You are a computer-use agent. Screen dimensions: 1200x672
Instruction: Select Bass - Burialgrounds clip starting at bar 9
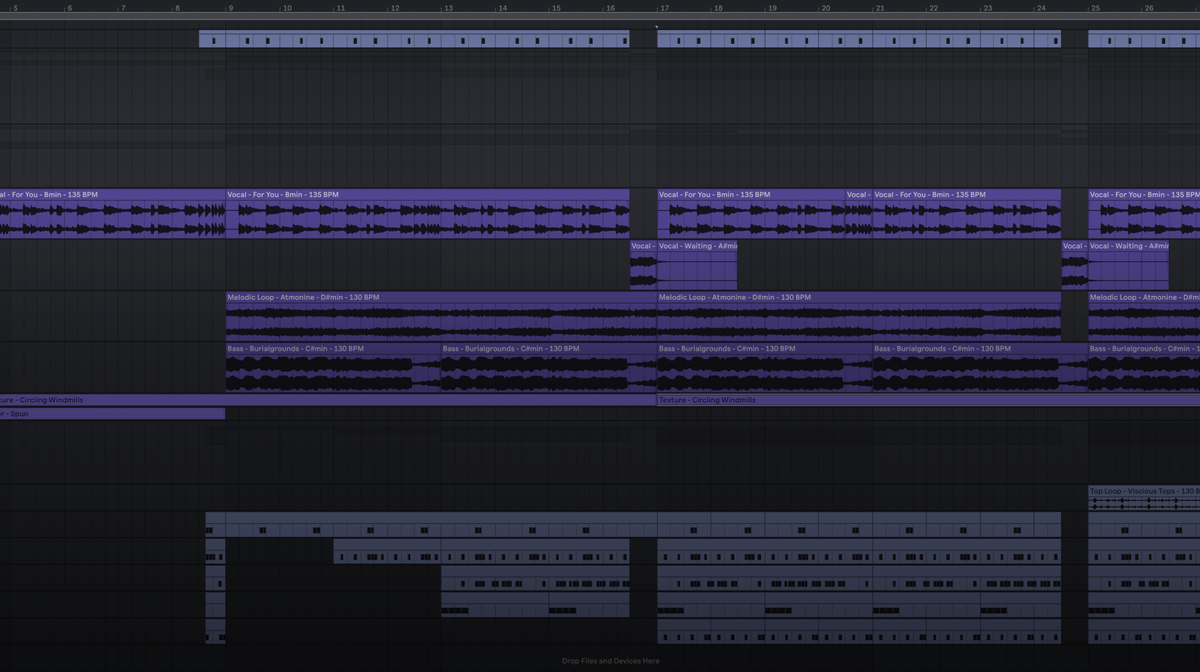(333, 368)
